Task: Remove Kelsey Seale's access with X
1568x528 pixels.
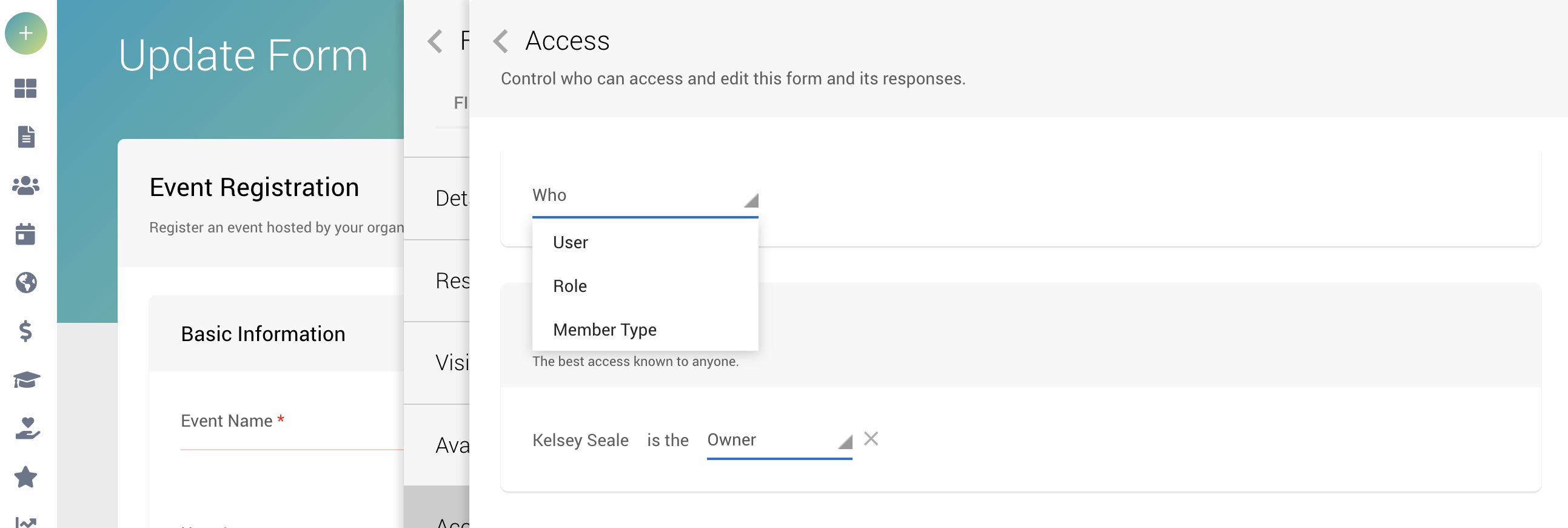Action: (871, 439)
